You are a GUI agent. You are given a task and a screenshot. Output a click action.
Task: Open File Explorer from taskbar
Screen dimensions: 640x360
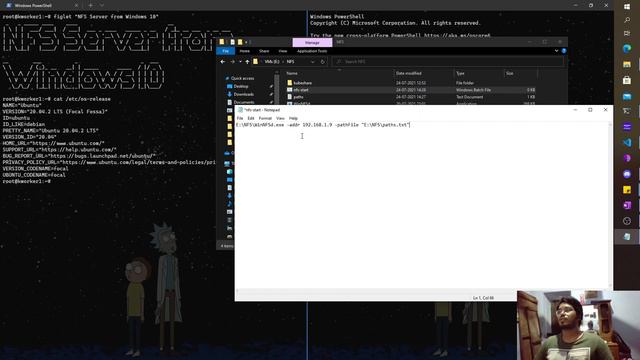point(627,64)
